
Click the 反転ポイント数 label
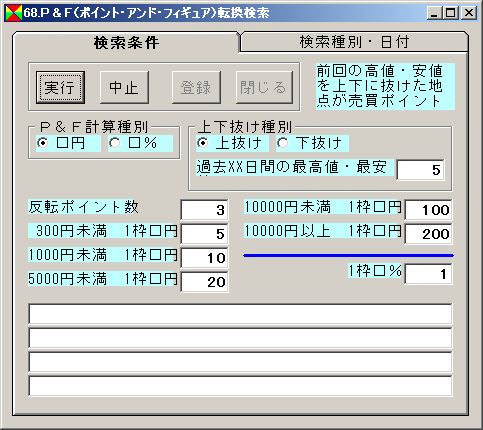point(83,207)
